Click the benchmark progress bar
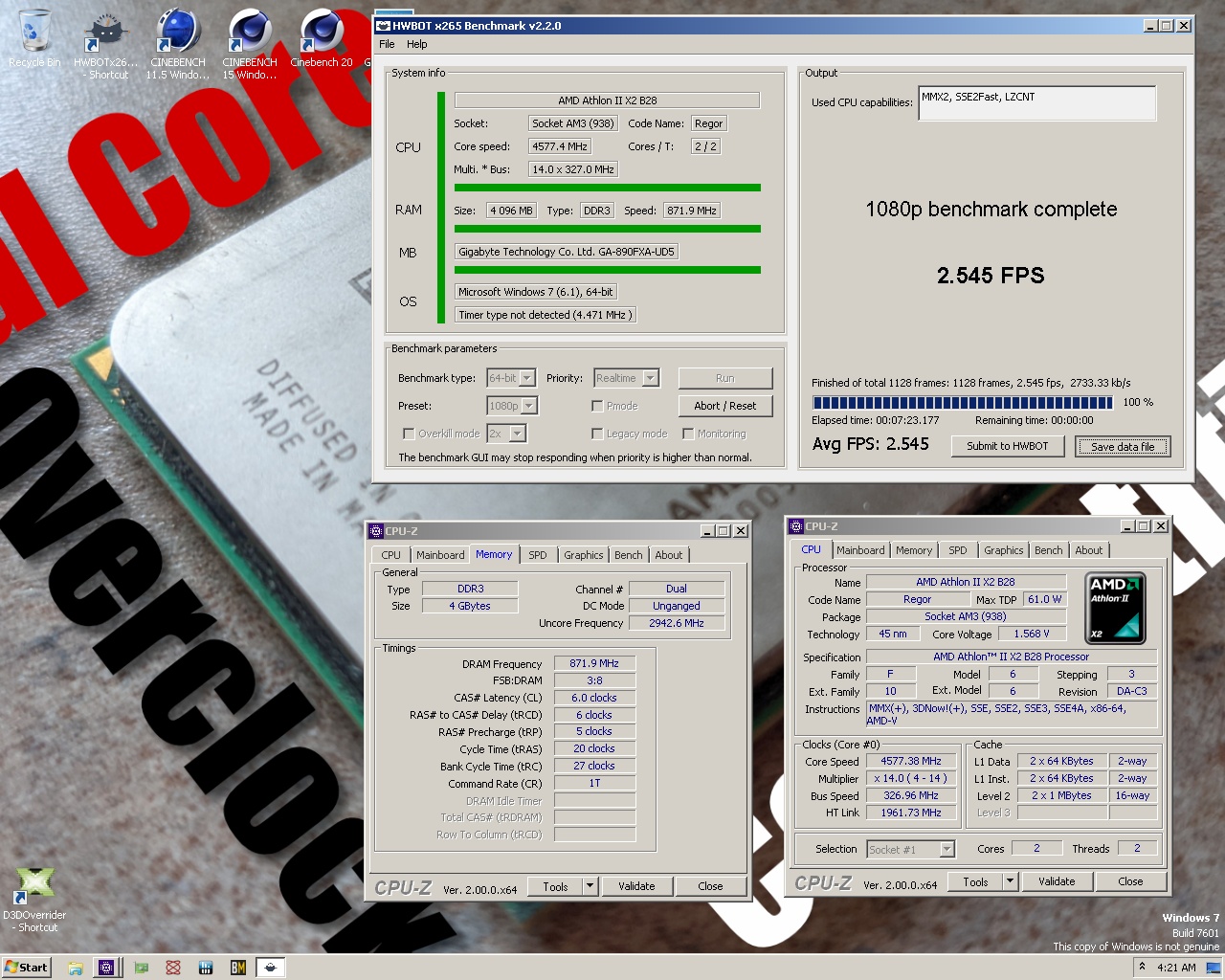 963,403
